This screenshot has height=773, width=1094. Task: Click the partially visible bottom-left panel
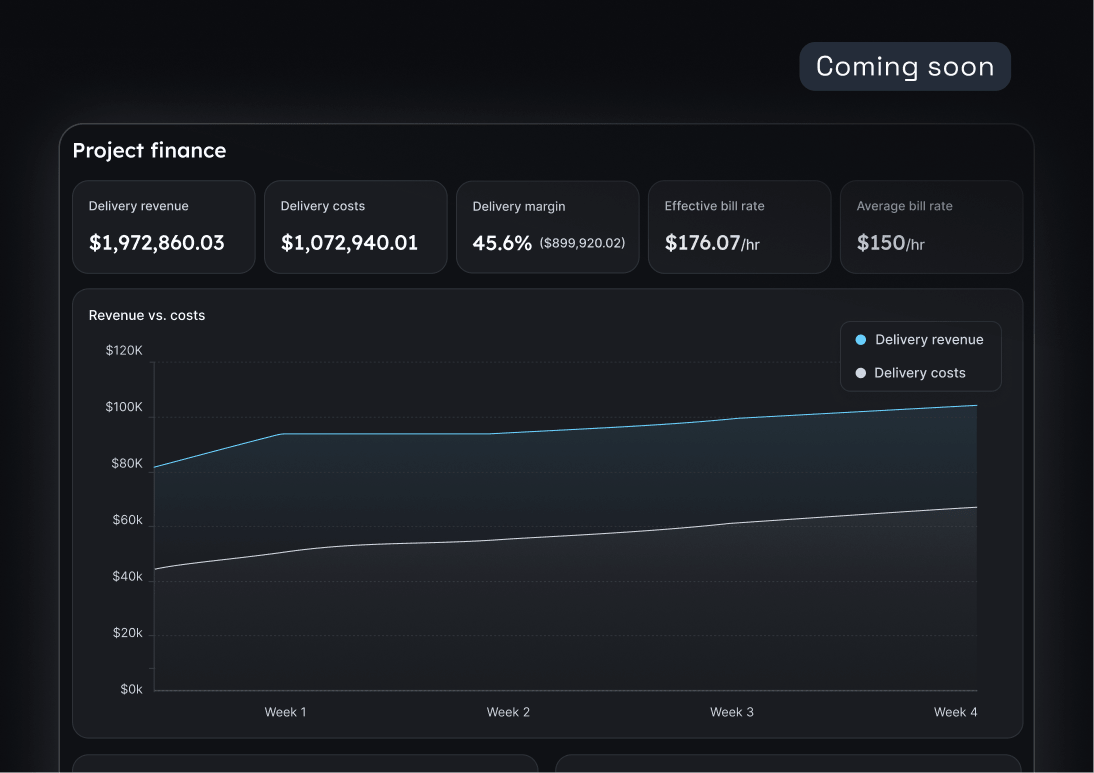(x=305, y=766)
